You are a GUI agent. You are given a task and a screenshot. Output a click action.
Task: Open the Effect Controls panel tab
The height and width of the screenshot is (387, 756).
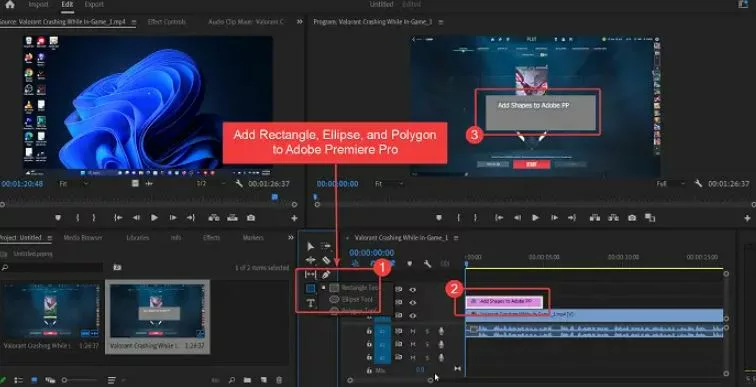click(167, 22)
